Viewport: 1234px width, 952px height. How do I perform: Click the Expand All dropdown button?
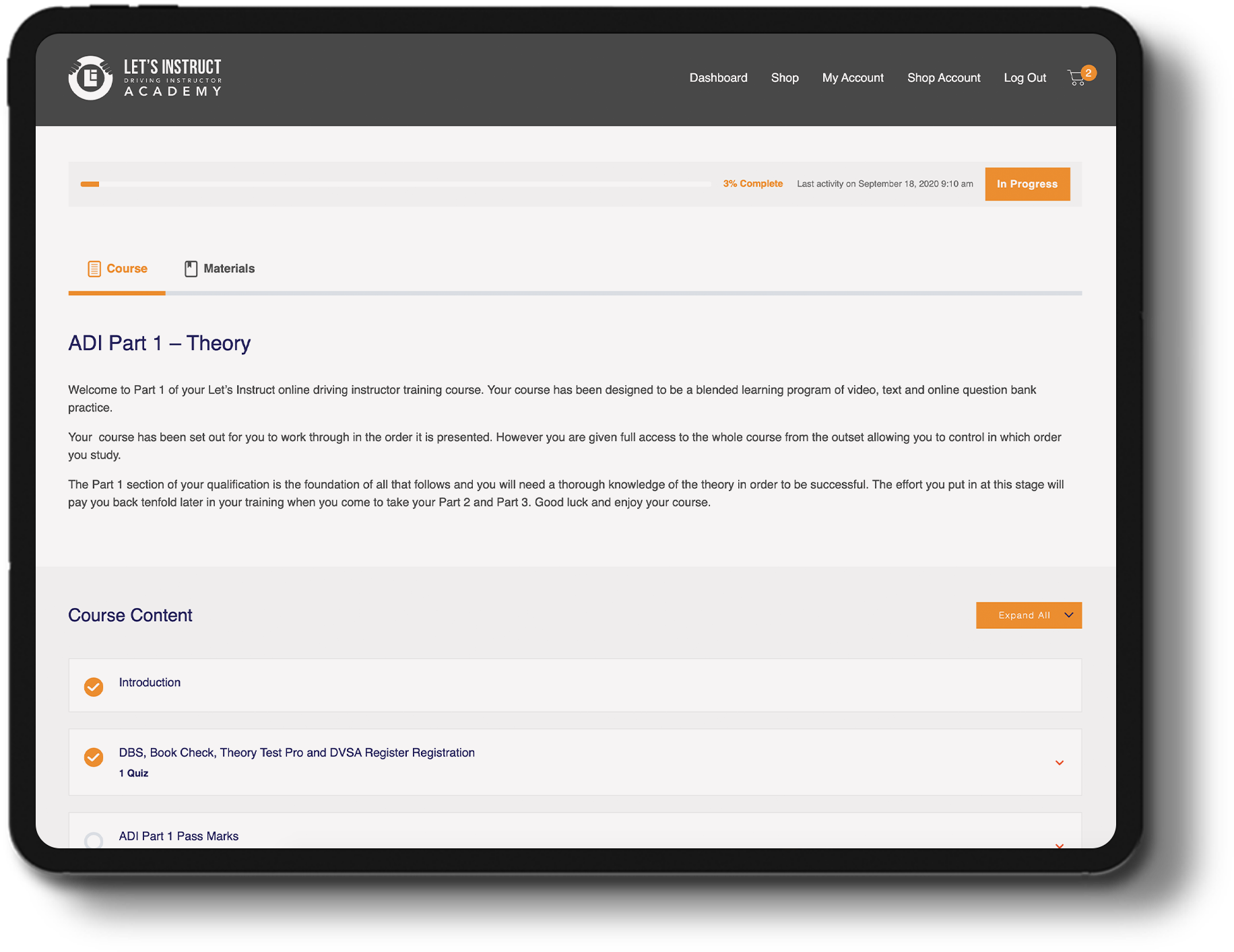[x=1028, y=615]
